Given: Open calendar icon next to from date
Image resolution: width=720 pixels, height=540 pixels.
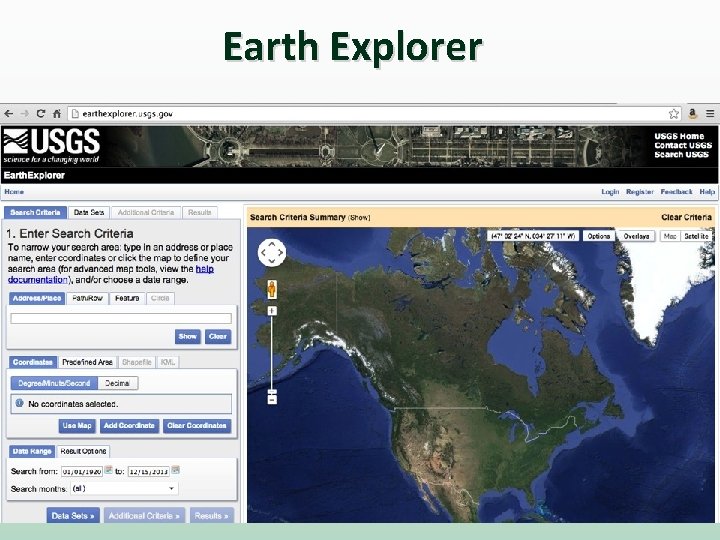Looking at the screenshot, I should click(x=108, y=470).
